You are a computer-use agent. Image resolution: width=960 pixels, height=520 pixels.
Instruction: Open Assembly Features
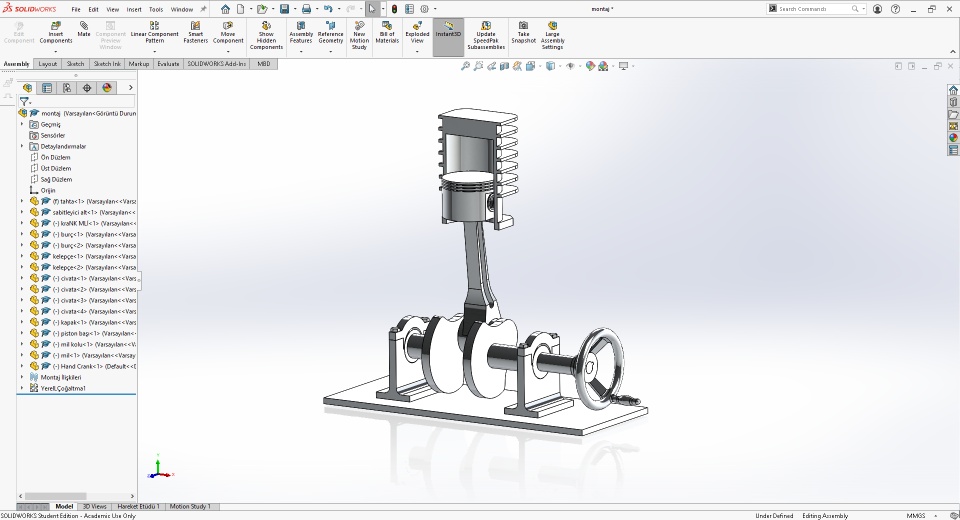pyautogui.click(x=301, y=32)
